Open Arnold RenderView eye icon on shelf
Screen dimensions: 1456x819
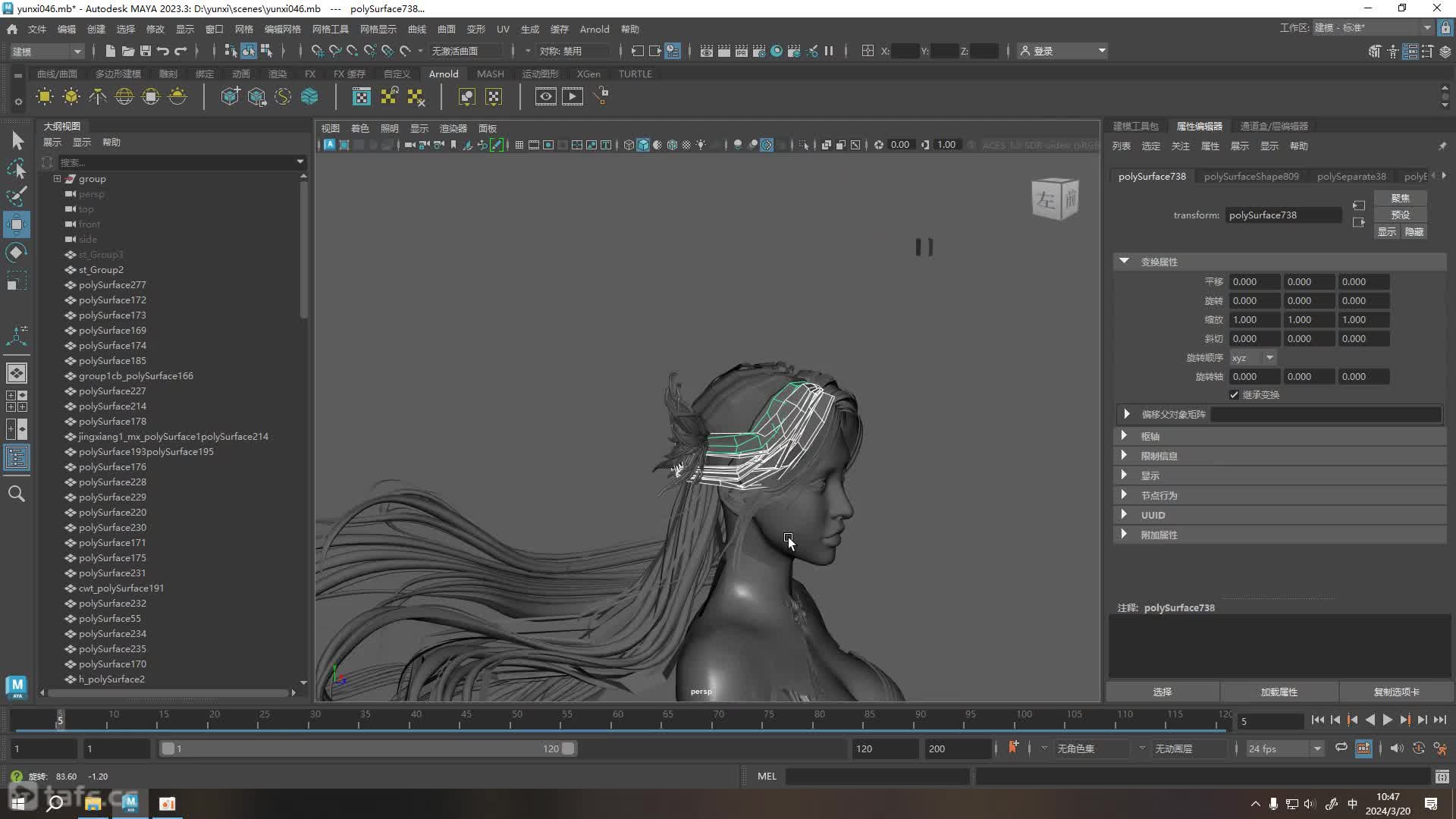click(545, 96)
